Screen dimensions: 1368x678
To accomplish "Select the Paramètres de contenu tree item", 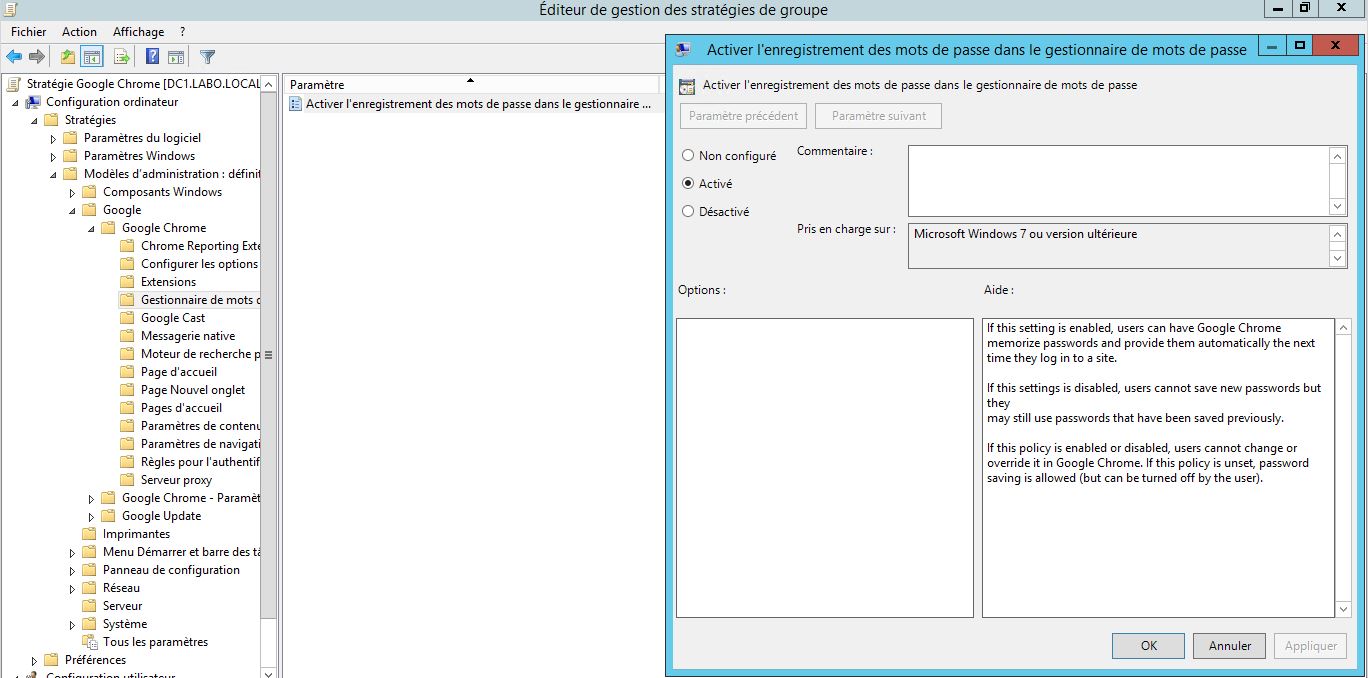I will point(200,426).
